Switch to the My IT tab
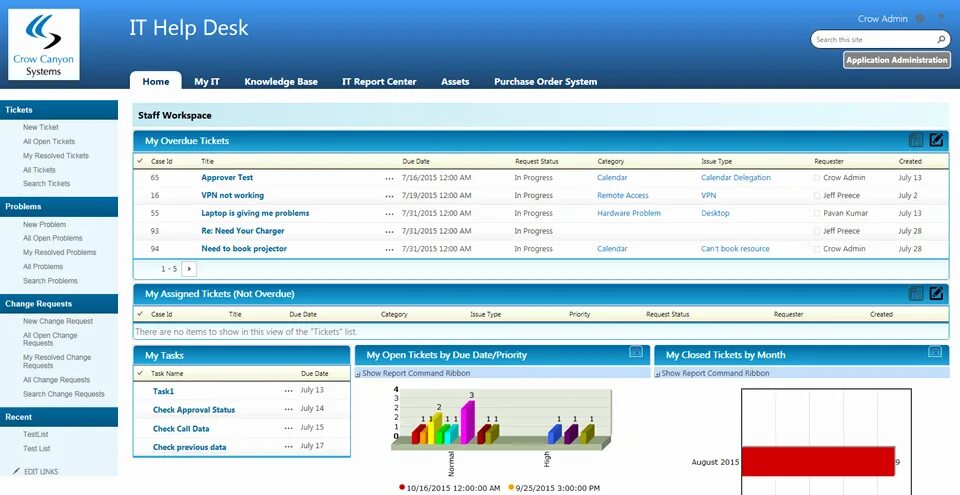The image size is (960, 495). coord(207,81)
